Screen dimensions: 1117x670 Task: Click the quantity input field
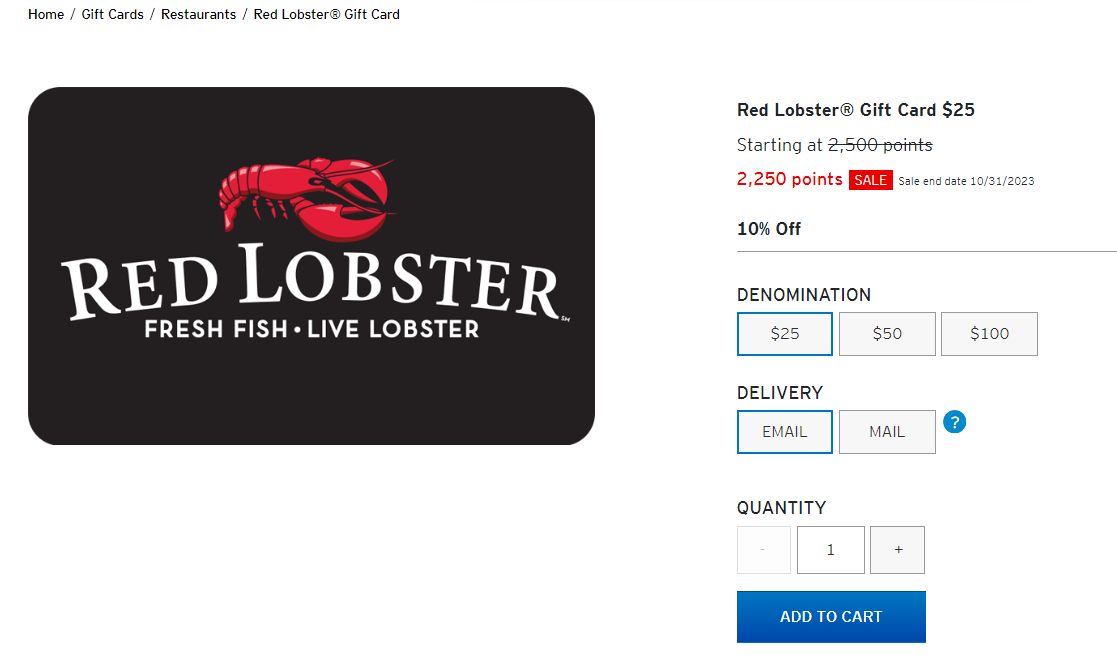tap(830, 550)
